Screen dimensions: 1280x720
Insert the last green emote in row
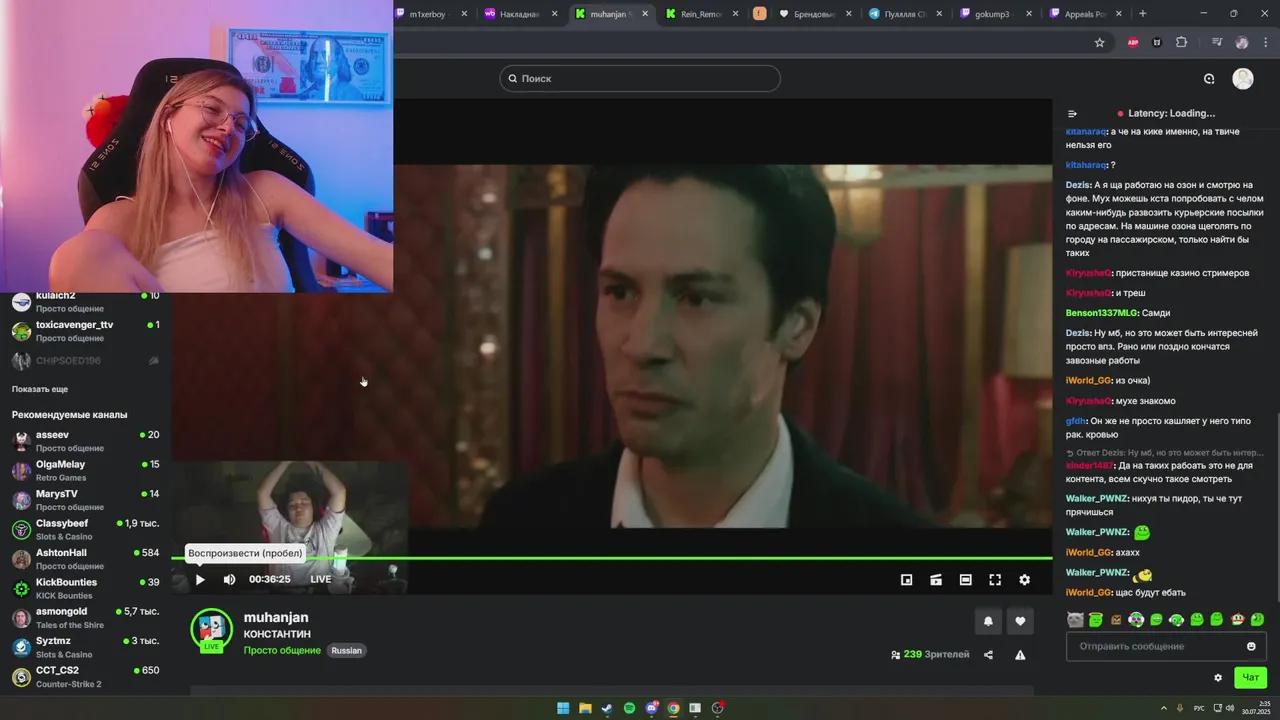1257,620
